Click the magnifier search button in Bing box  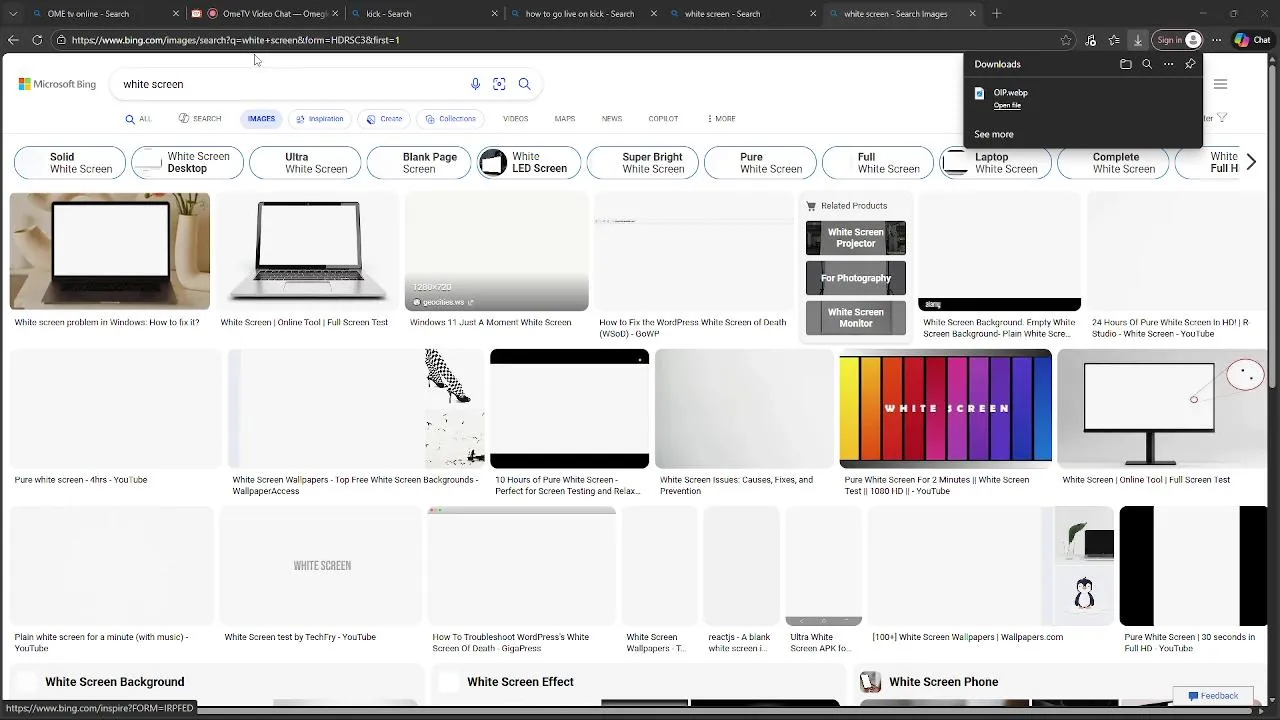point(524,84)
